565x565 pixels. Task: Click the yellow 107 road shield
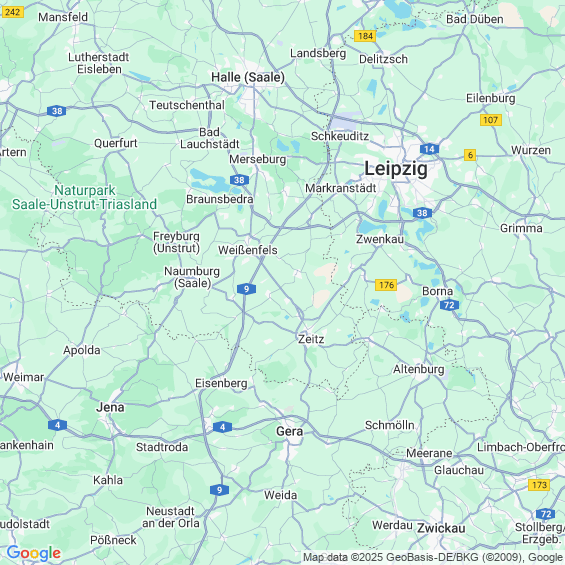click(x=490, y=120)
